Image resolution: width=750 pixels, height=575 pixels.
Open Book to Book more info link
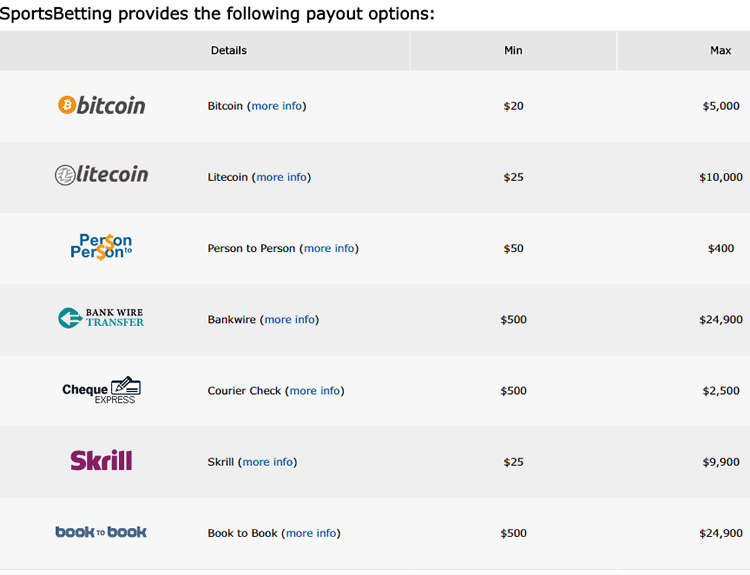click(x=311, y=533)
